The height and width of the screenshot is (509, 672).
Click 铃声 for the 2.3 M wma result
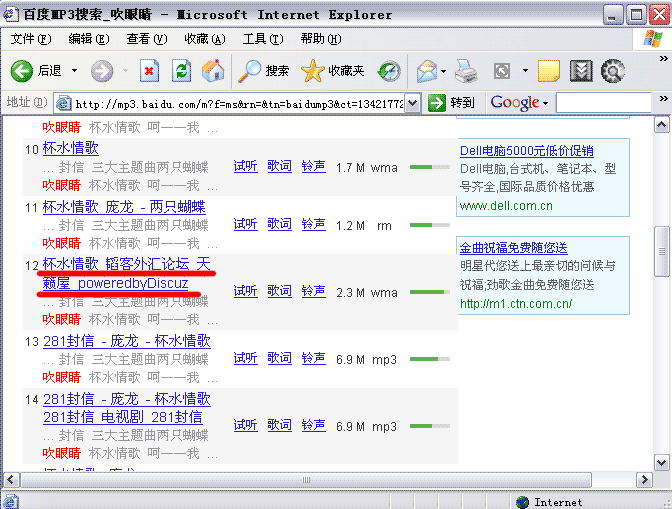coord(314,291)
